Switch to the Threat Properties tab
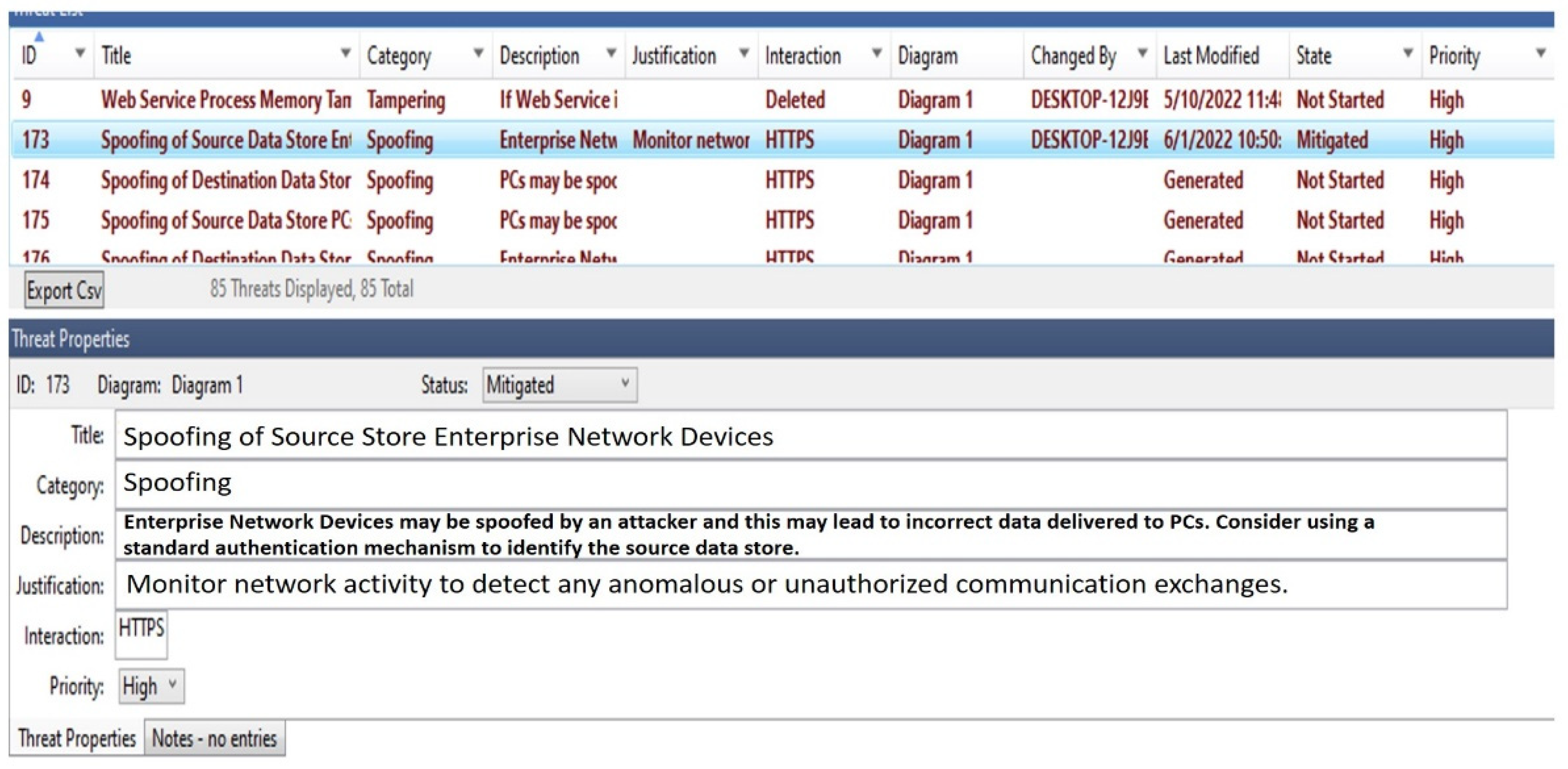Image resolution: width=1568 pixels, height=769 pixels. click(77, 738)
